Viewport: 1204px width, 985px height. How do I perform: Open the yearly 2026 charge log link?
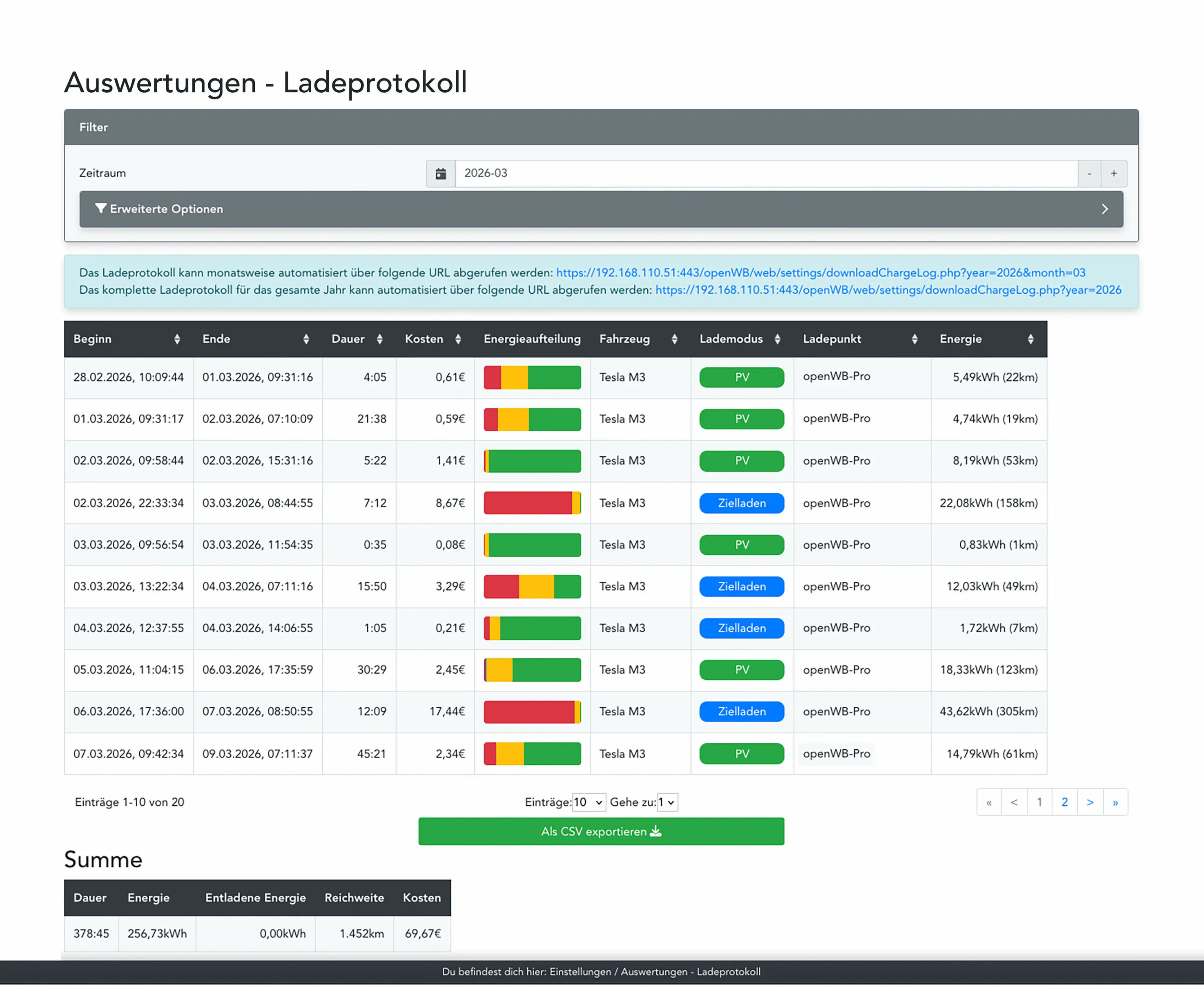pyautogui.click(x=888, y=290)
